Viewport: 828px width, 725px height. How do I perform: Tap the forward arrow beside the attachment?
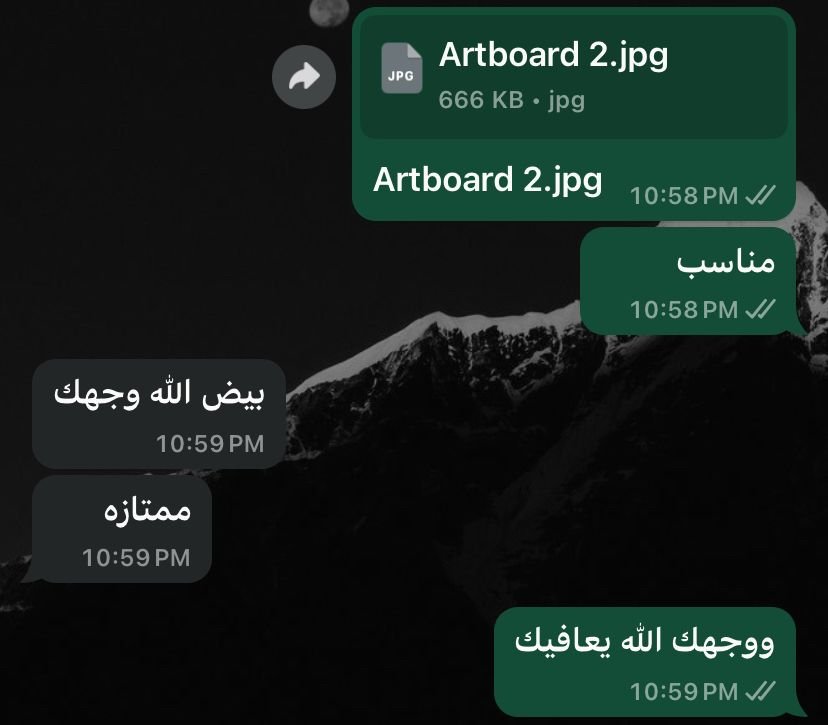[x=304, y=77]
